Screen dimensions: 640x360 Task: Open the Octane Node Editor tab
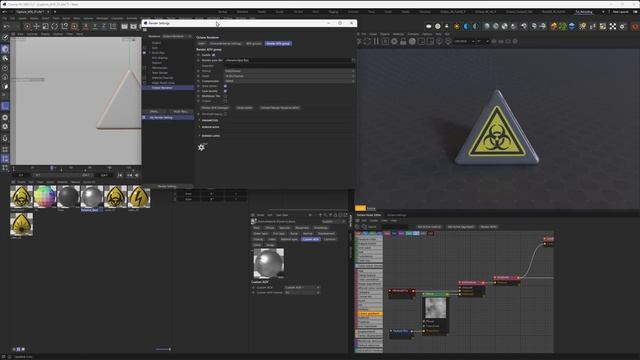click(x=369, y=215)
